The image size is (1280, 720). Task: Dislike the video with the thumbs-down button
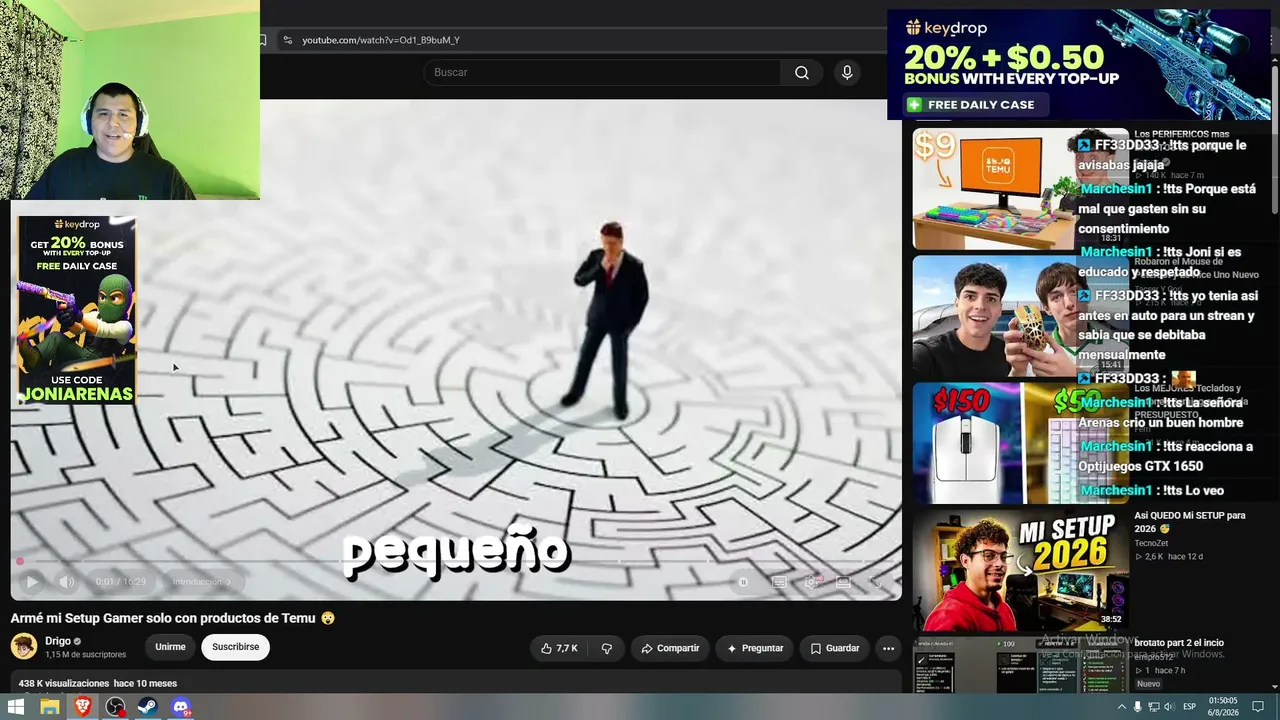[606, 648]
